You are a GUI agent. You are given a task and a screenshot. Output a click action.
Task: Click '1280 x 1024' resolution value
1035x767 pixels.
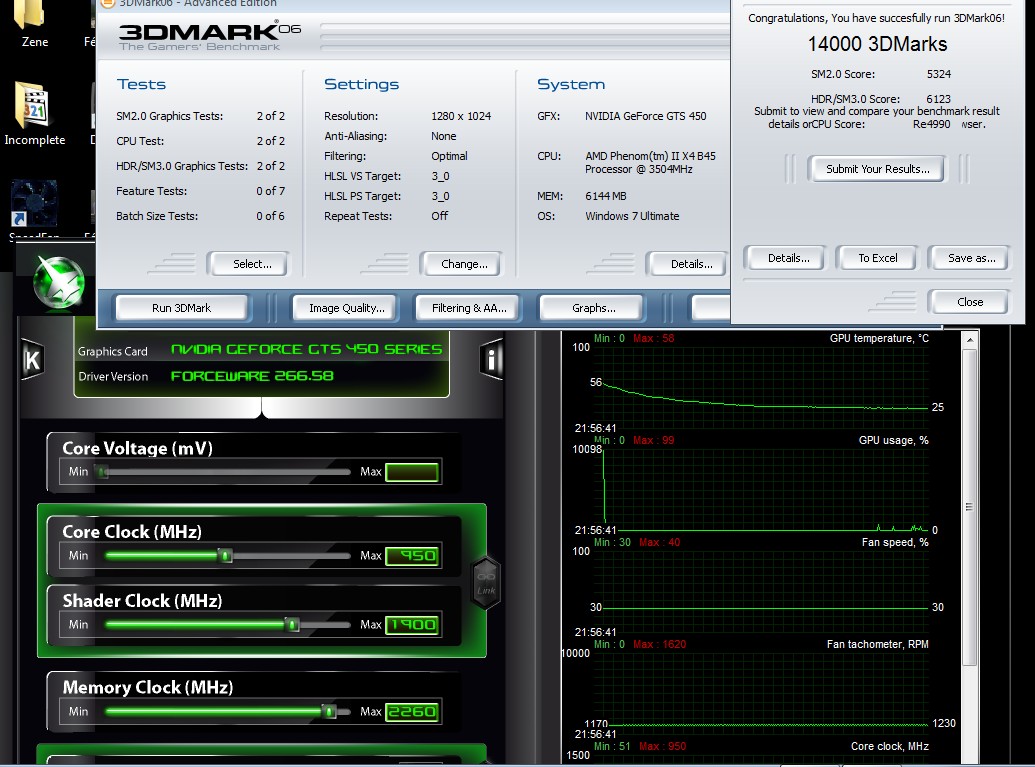(x=461, y=116)
